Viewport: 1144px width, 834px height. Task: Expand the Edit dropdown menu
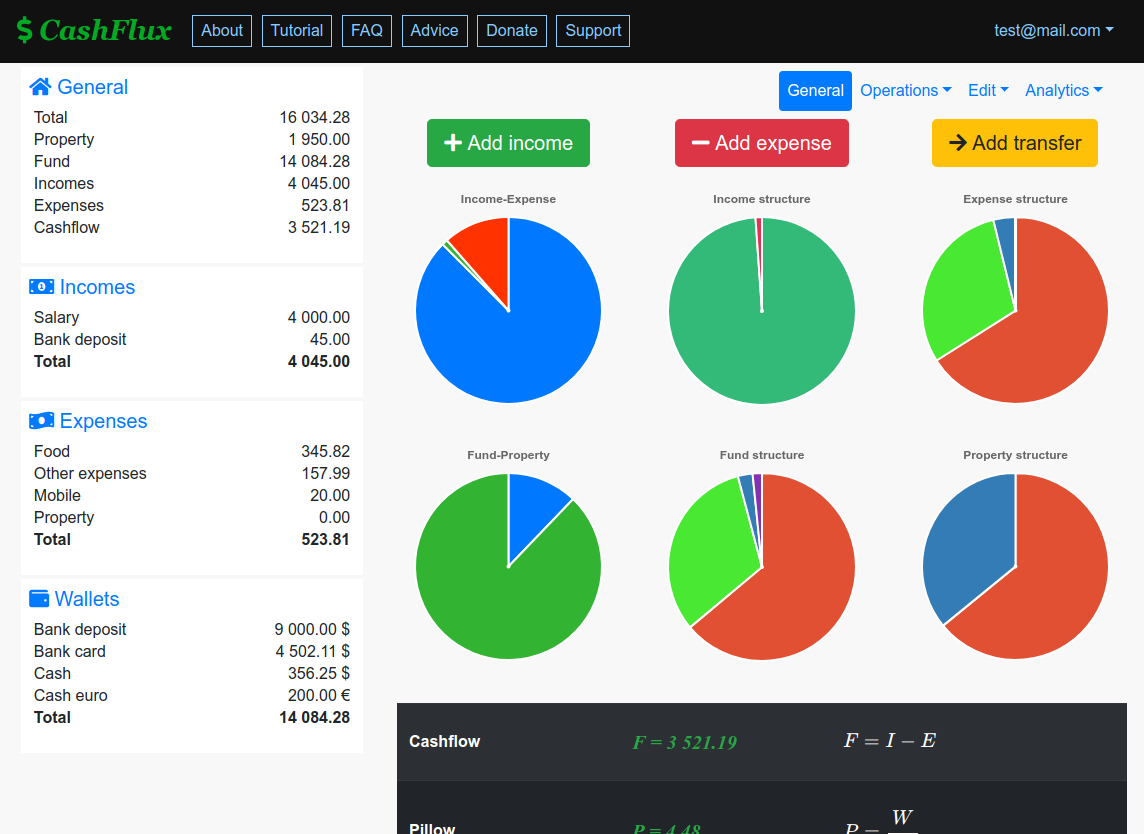click(988, 90)
